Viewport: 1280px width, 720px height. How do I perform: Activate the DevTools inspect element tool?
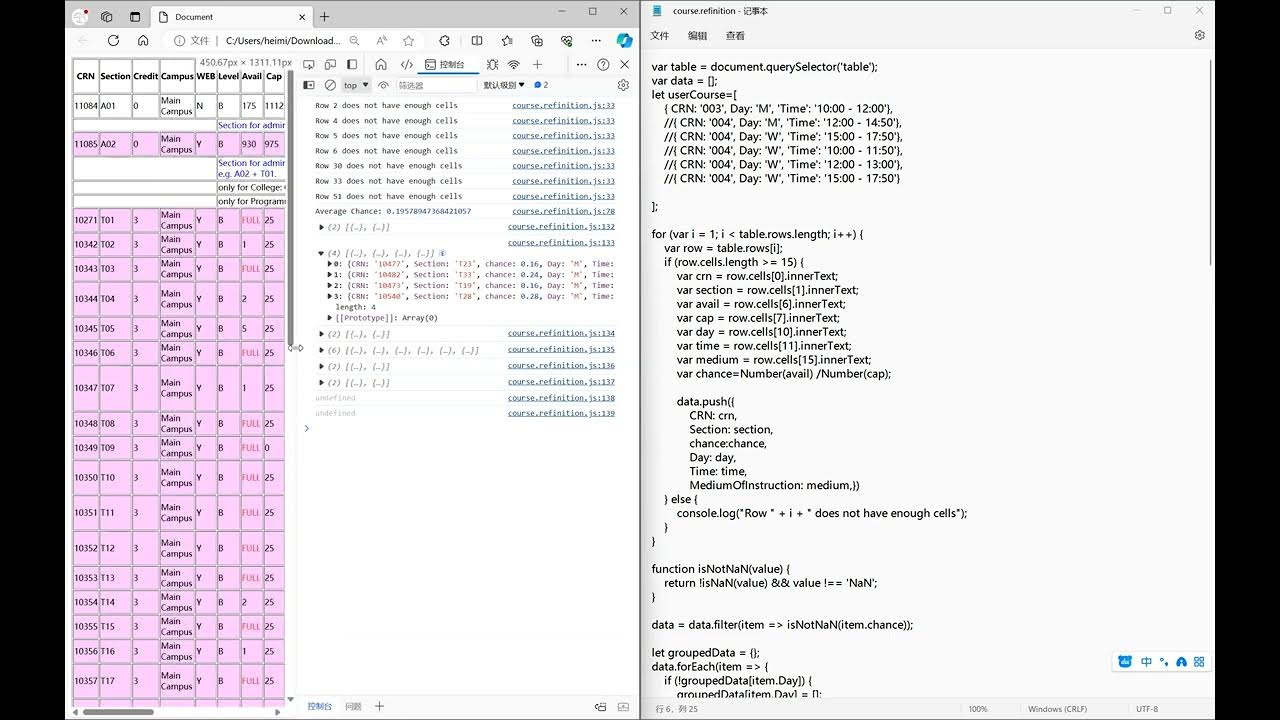(x=309, y=64)
